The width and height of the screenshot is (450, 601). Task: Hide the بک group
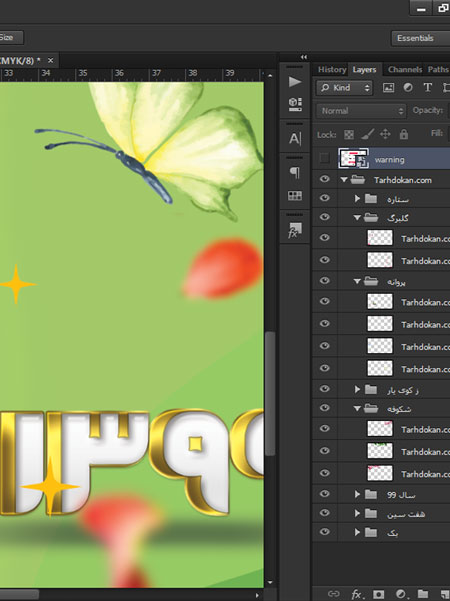[x=324, y=532]
